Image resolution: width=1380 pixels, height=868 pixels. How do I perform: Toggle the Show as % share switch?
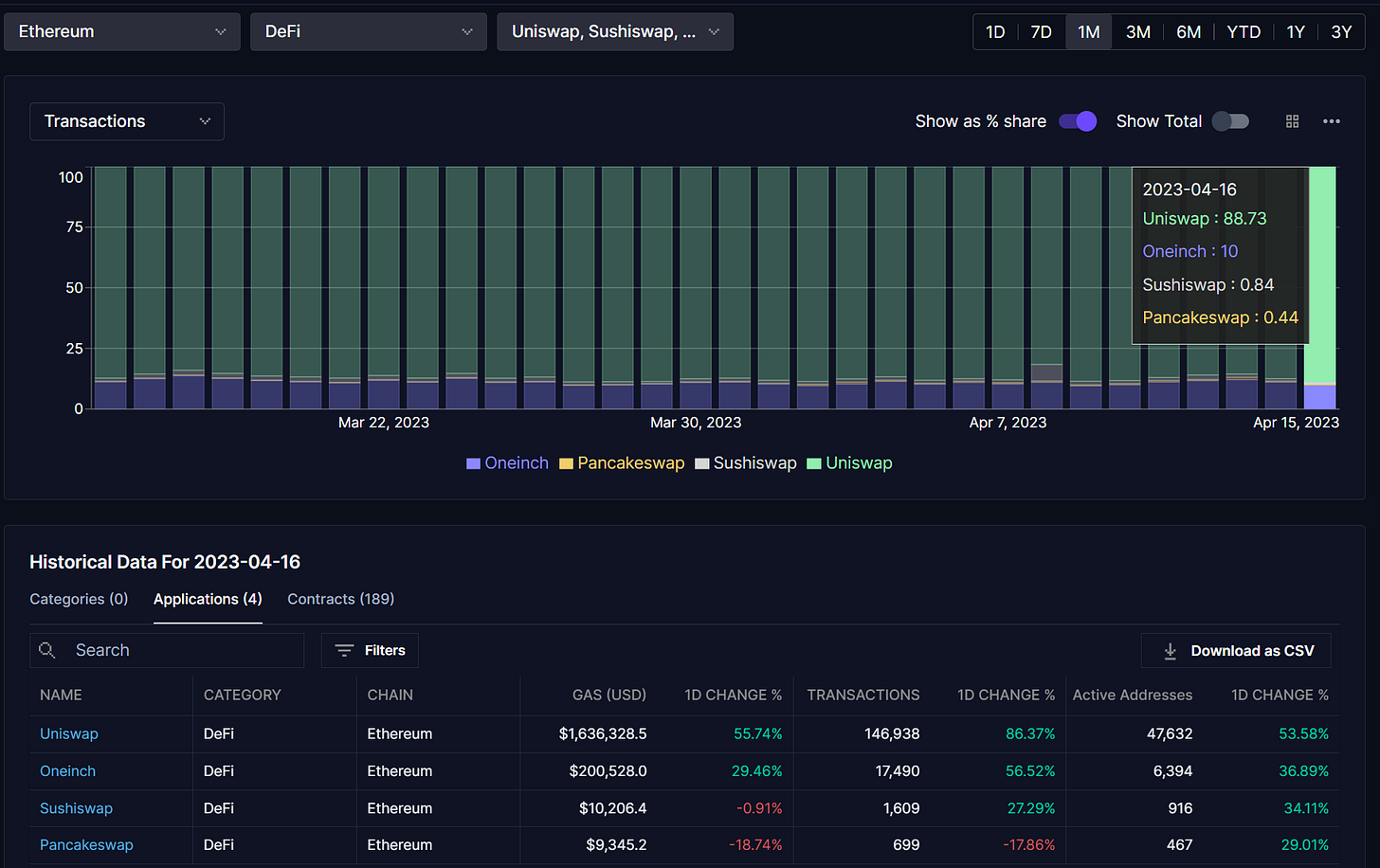click(1078, 121)
